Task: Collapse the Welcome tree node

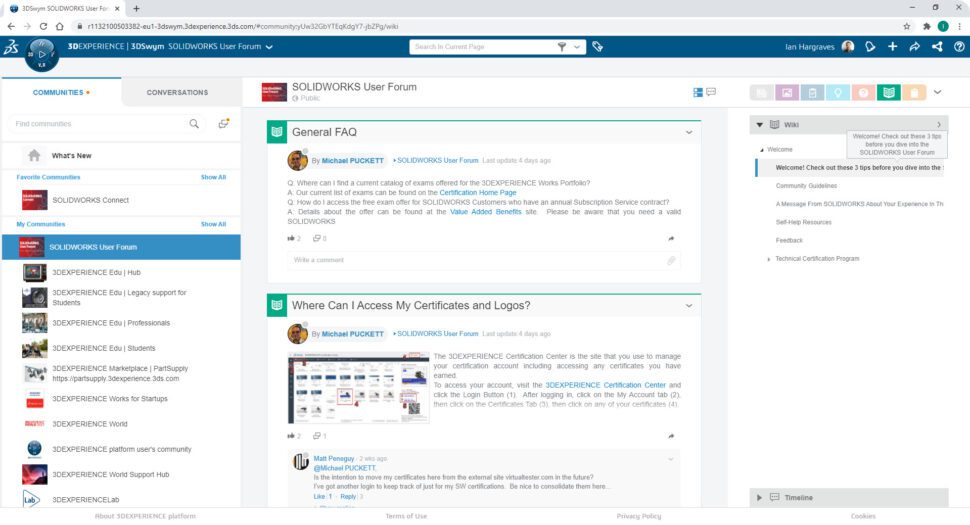Action: (762, 150)
